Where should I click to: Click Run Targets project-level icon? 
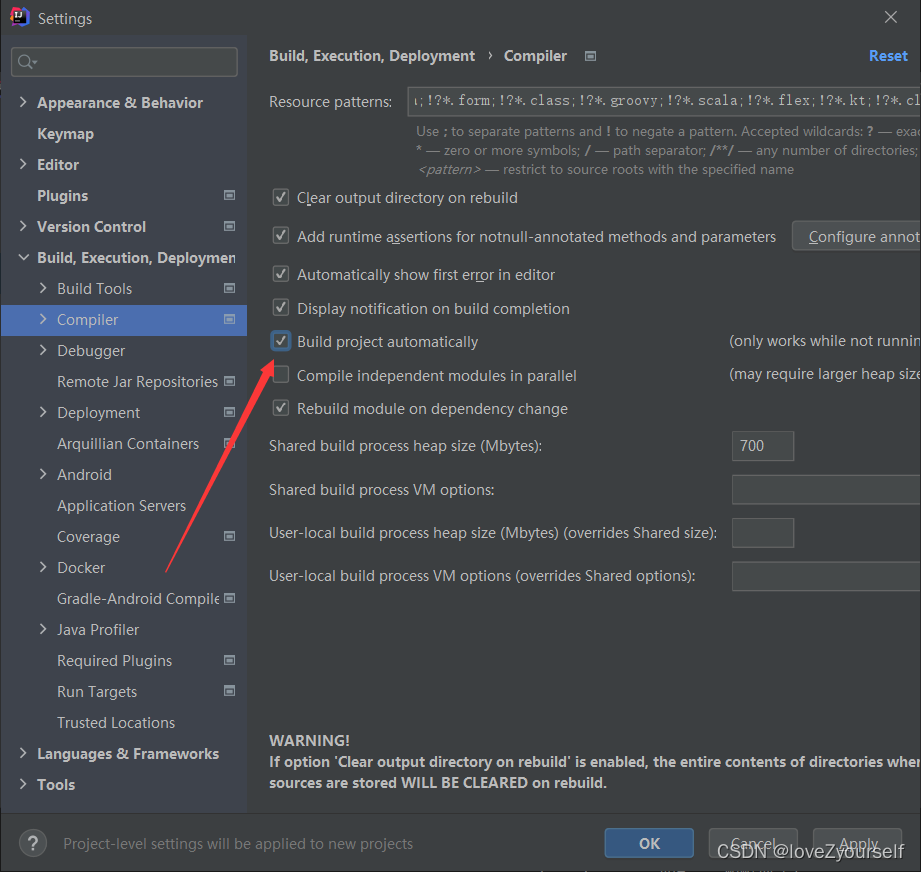click(230, 691)
